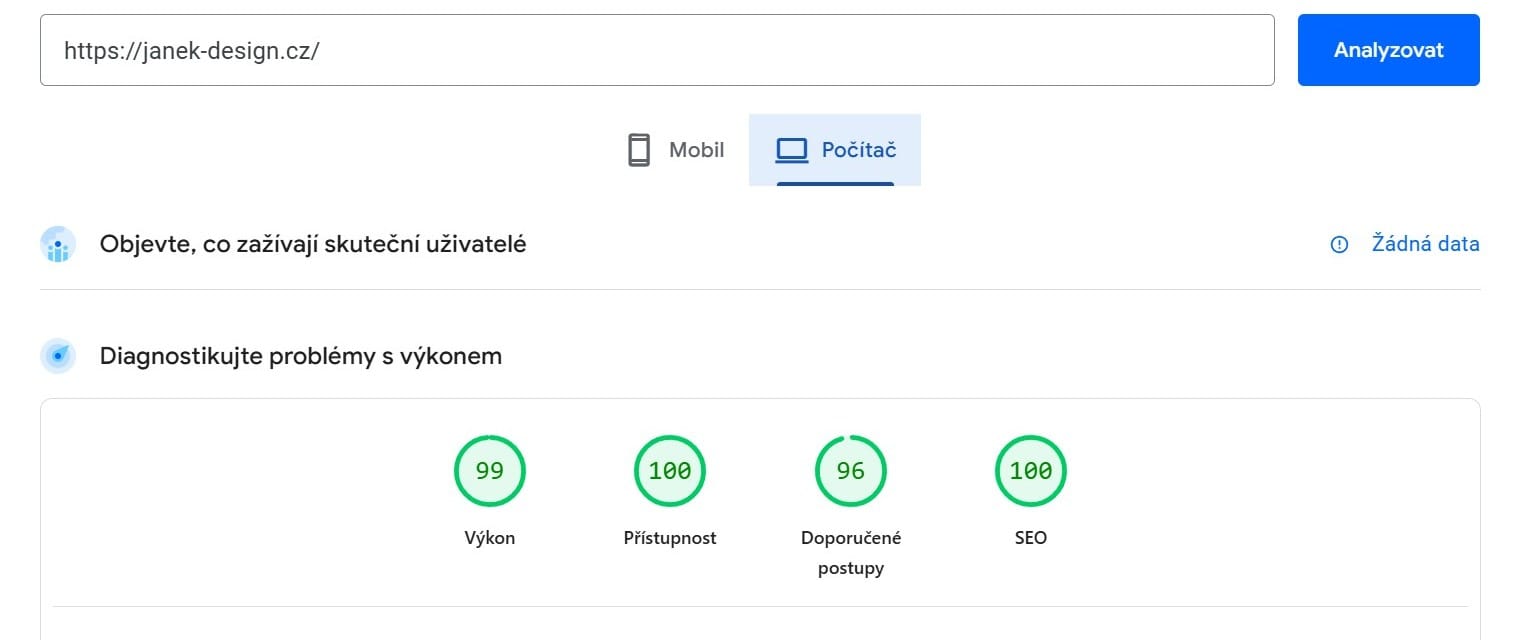
Task: Click the Doporučené postupy label
Action: click(851, 553)
